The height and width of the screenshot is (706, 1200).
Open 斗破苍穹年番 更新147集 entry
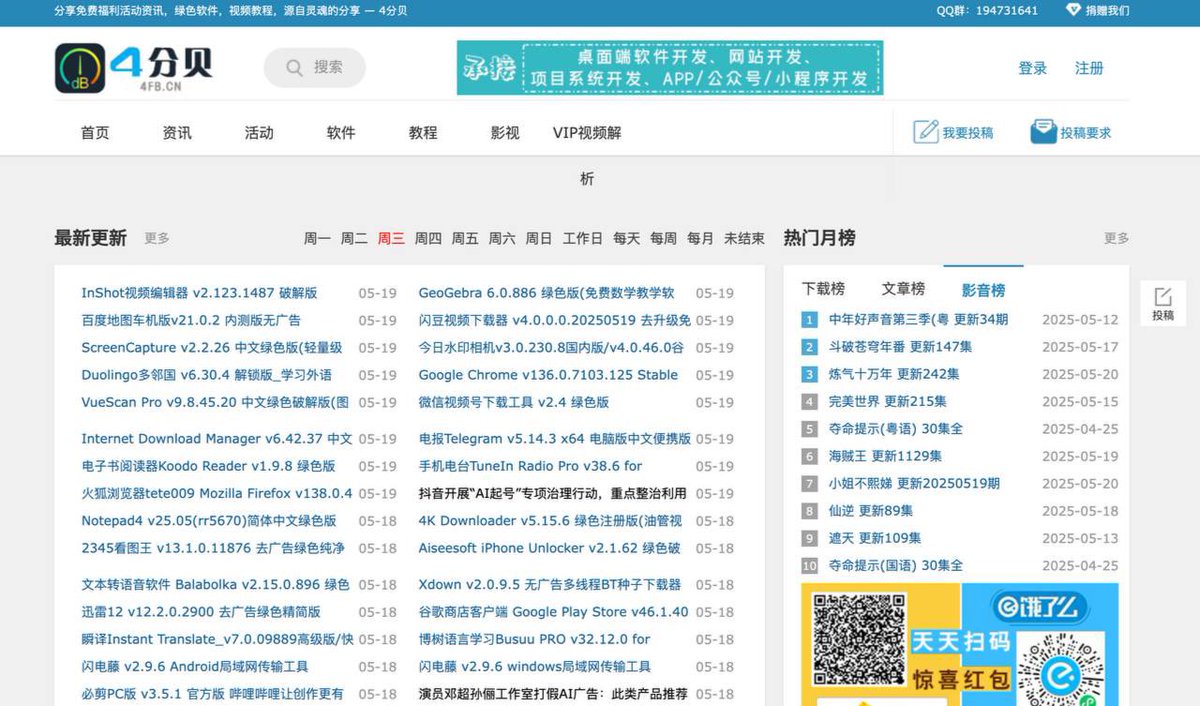pos(900,347)
